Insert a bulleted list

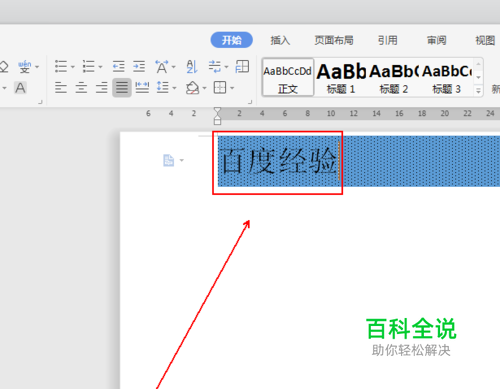coord(61,66)
